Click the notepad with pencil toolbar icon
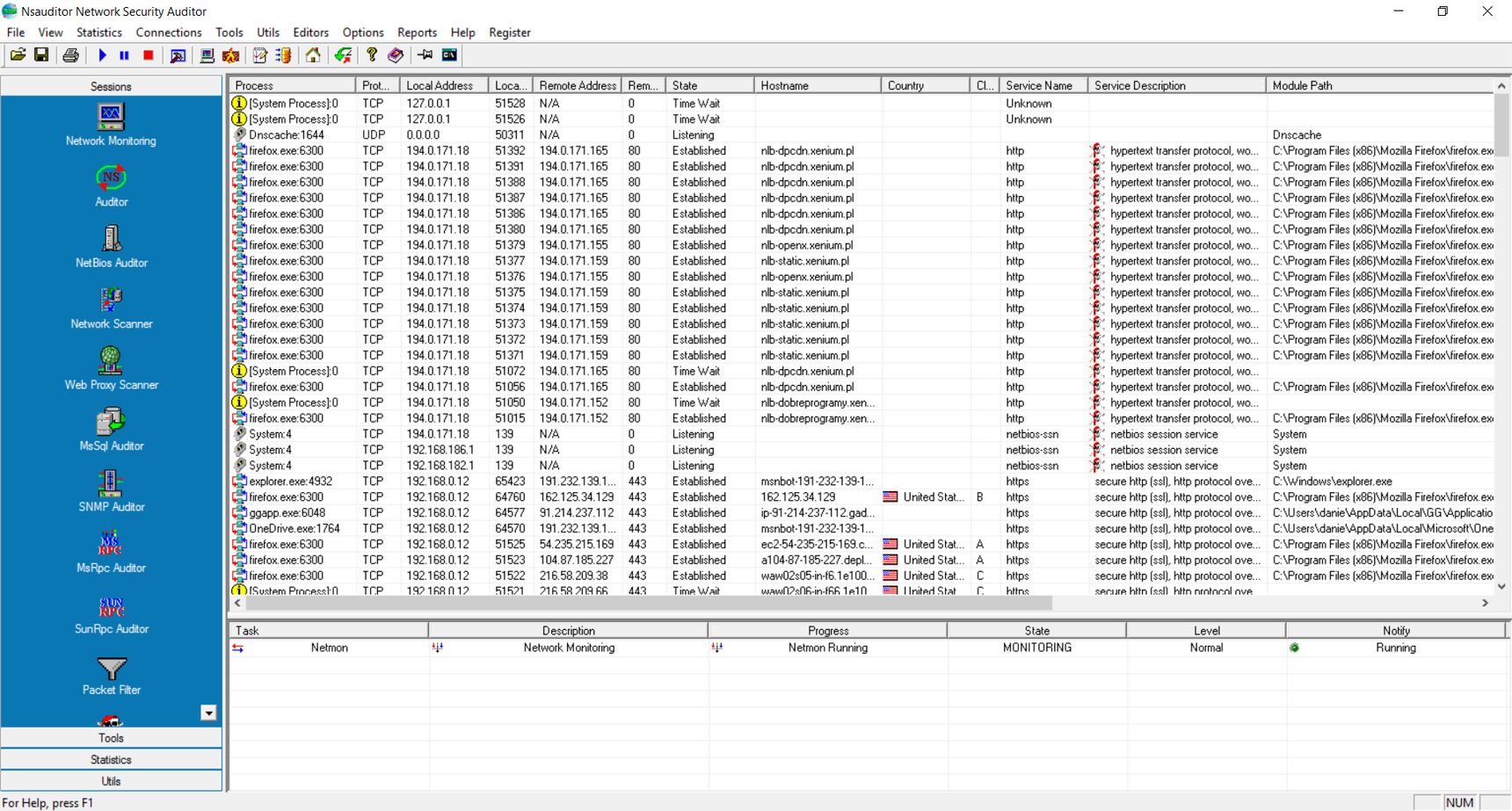1512x811 pixels. (x=260, y=55)
